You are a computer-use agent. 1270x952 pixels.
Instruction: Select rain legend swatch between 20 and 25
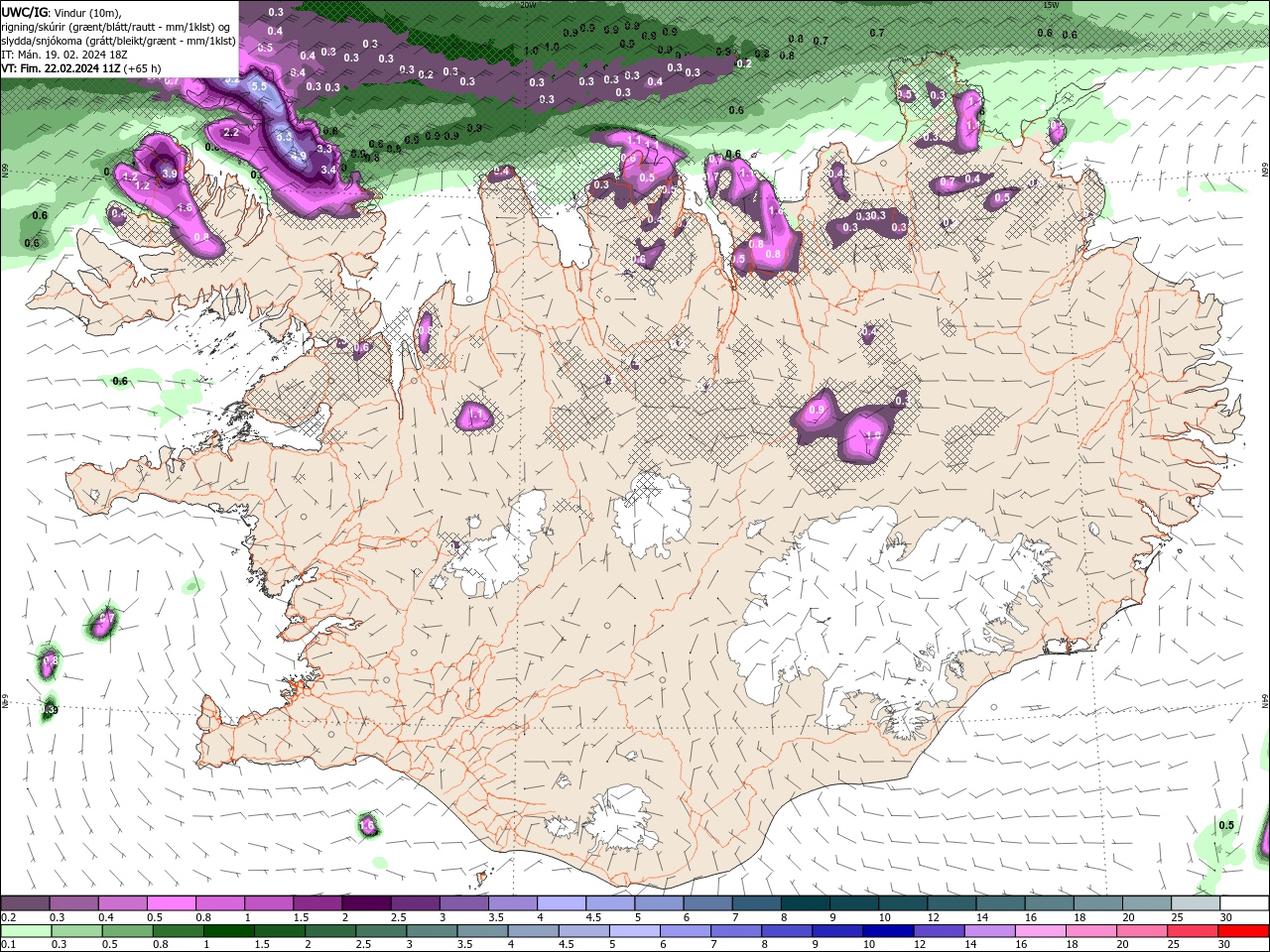[x=1143, y=930]
